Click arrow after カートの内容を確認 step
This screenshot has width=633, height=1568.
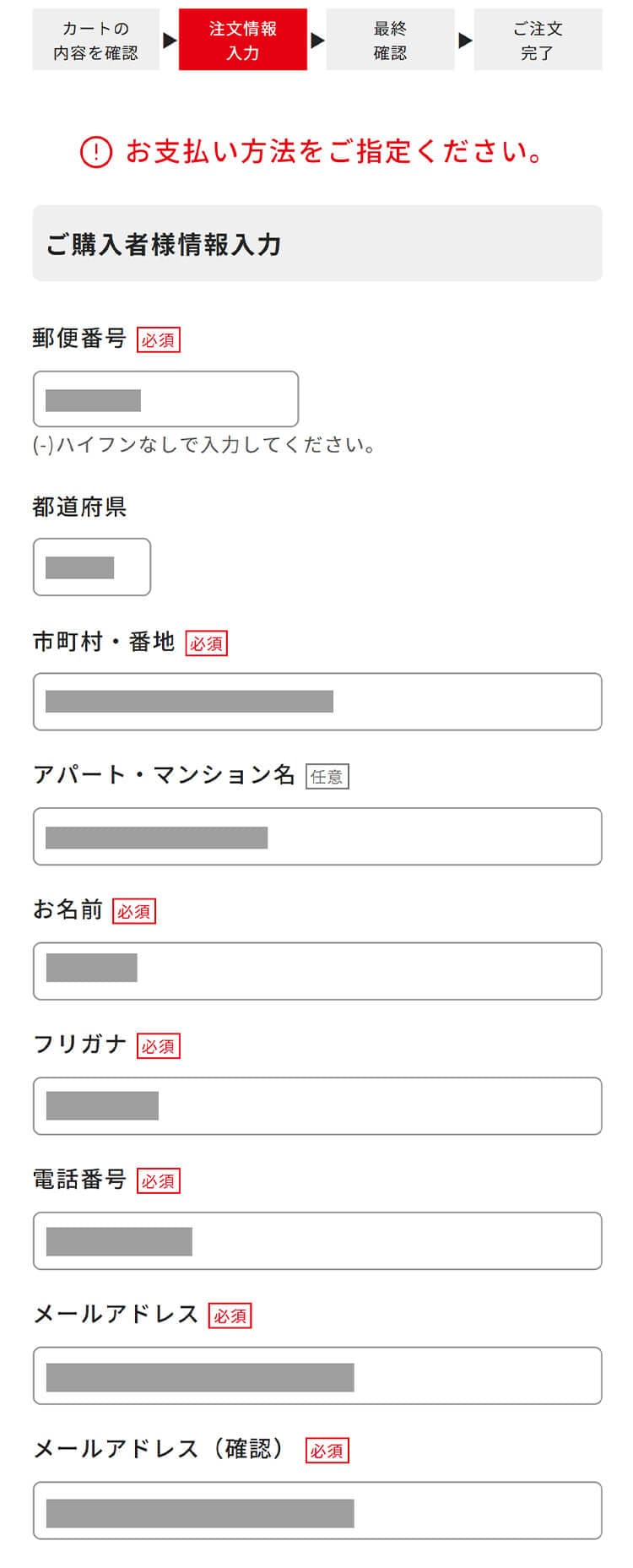click(x=170, y=40)
